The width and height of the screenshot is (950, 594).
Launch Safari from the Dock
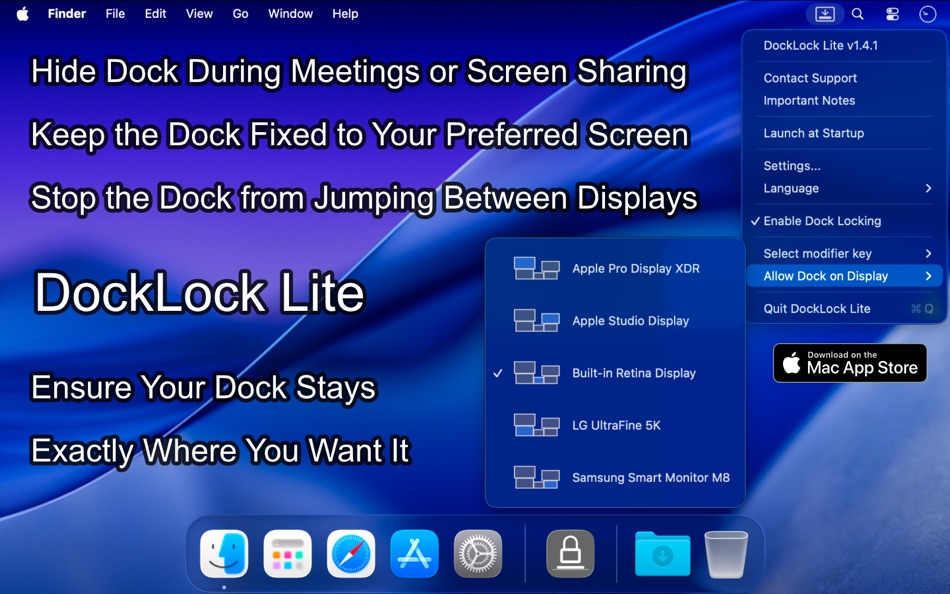point(351,553)
